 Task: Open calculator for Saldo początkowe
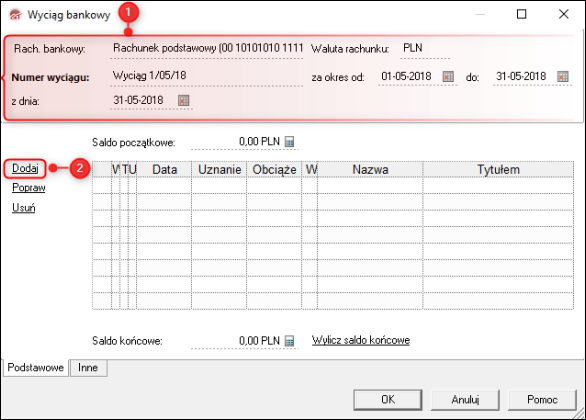(x=289, y=142)
